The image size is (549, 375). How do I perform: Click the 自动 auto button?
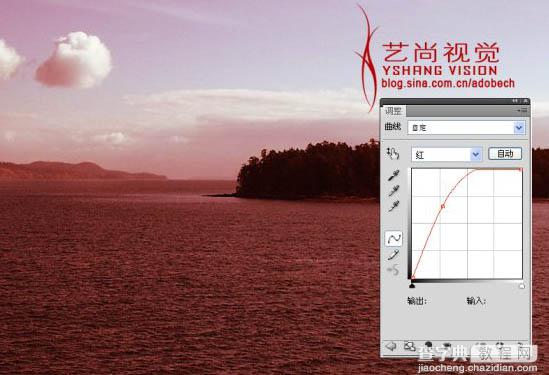505,154
